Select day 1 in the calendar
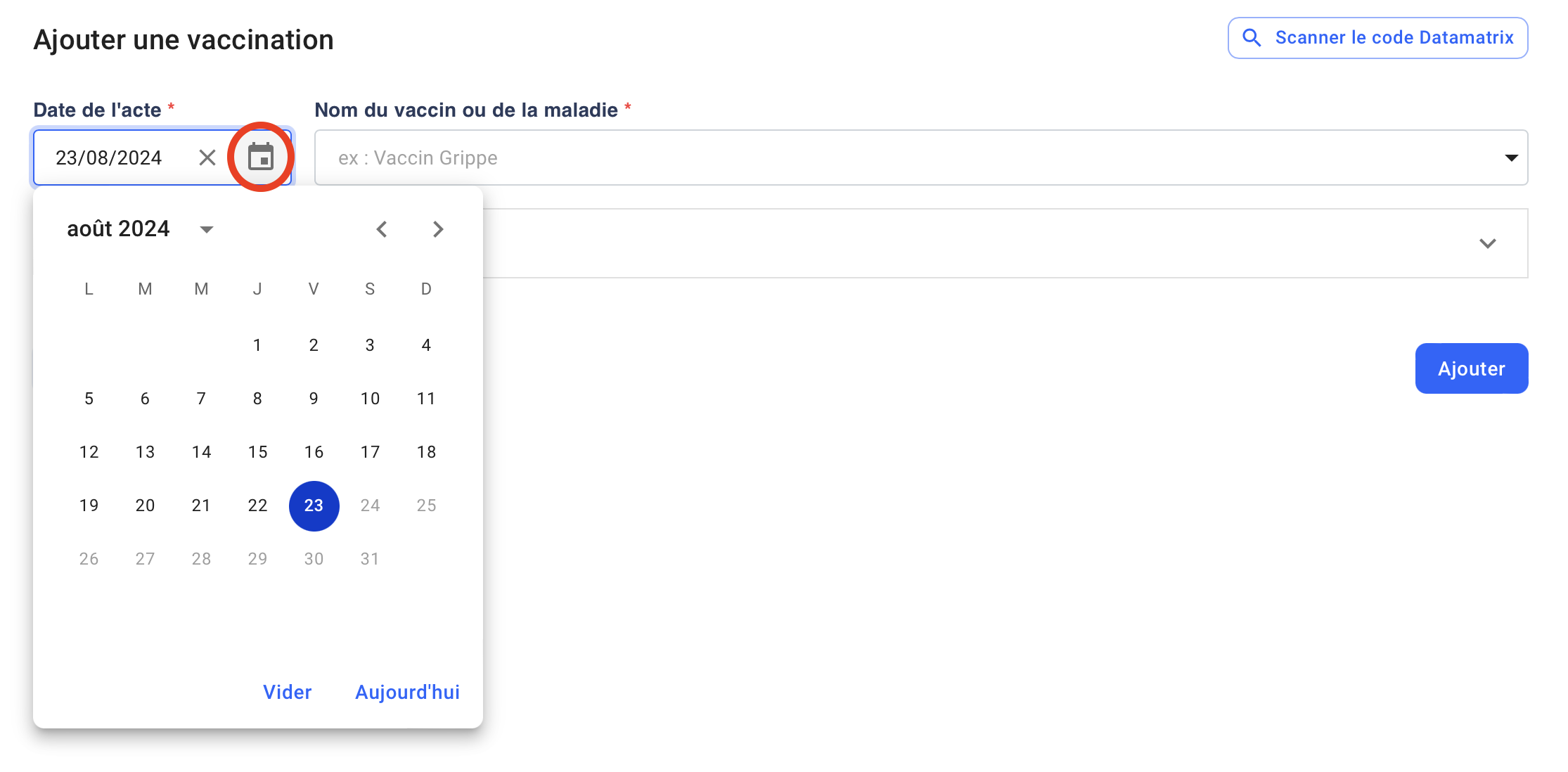The image size is (1568, 772). click(x=257, y=345)
